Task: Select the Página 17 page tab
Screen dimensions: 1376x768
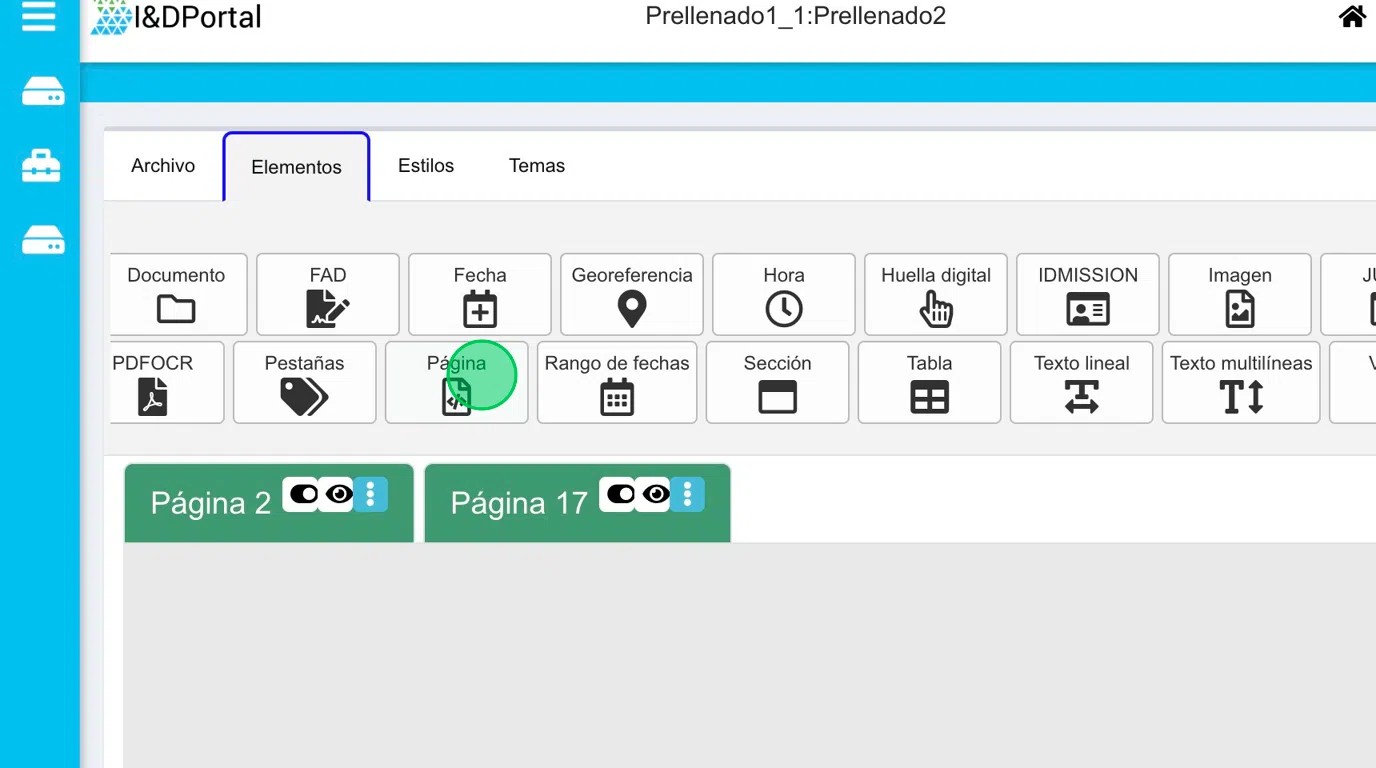Action: tap(519, 503)
